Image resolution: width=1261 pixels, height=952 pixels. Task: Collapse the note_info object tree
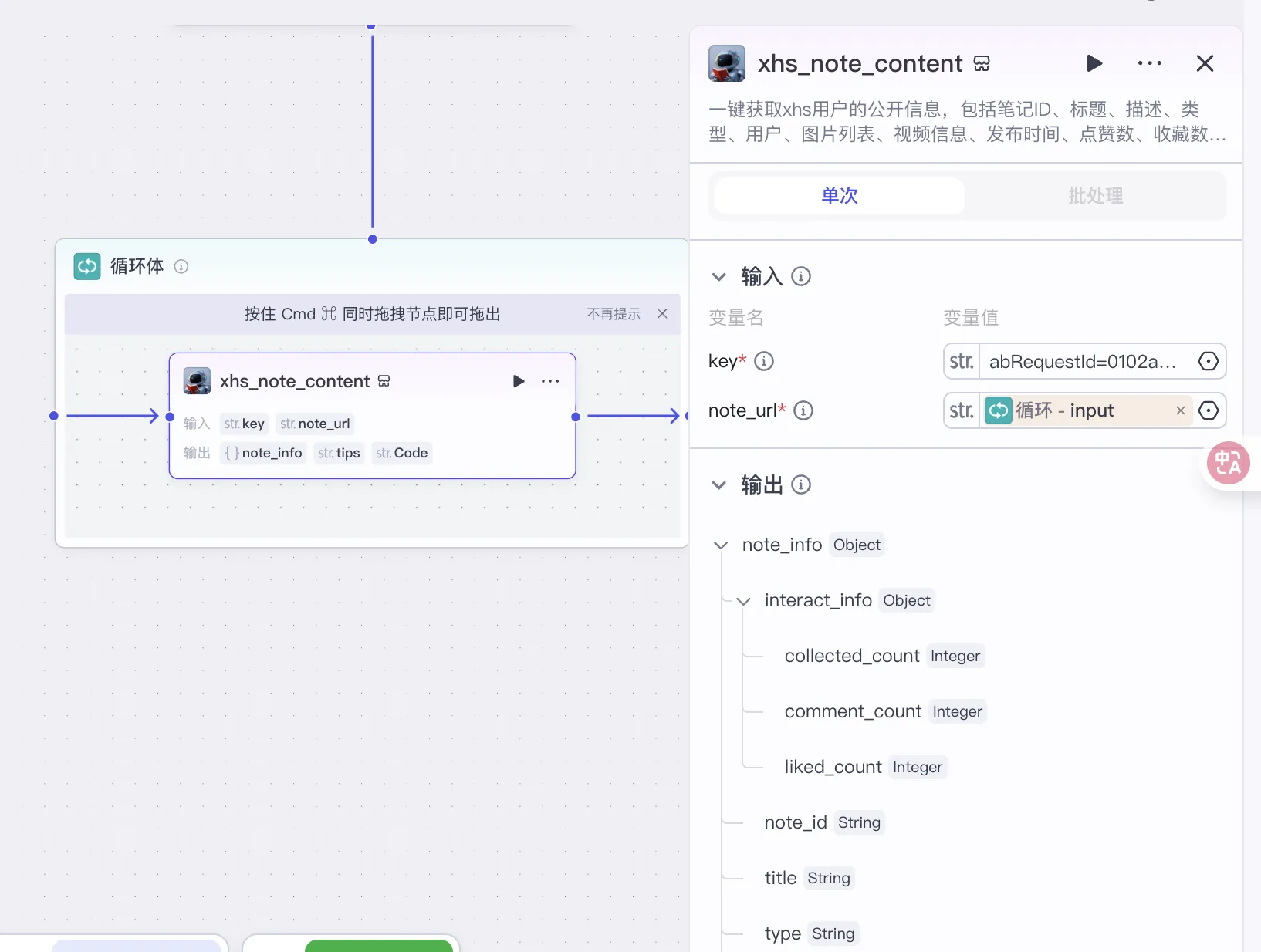[721, 545]
